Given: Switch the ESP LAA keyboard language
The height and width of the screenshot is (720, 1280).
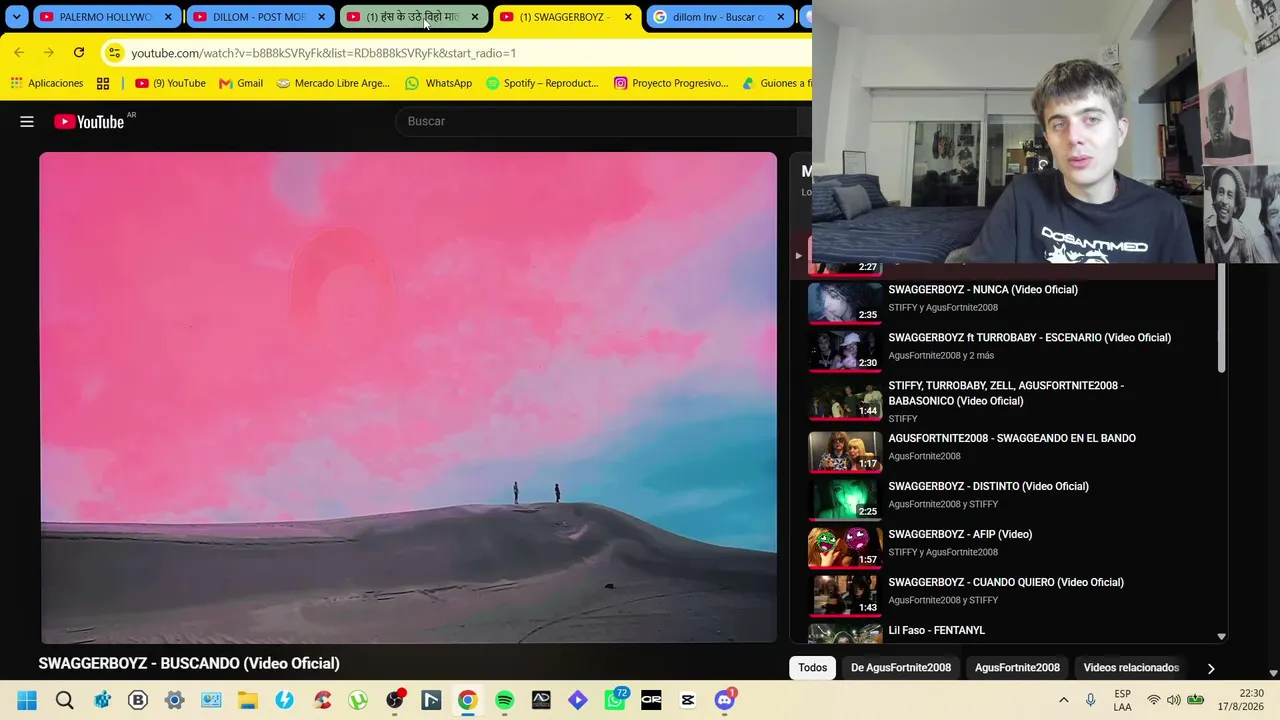Looking at the screenshot, I should (x=1123, y=700).
